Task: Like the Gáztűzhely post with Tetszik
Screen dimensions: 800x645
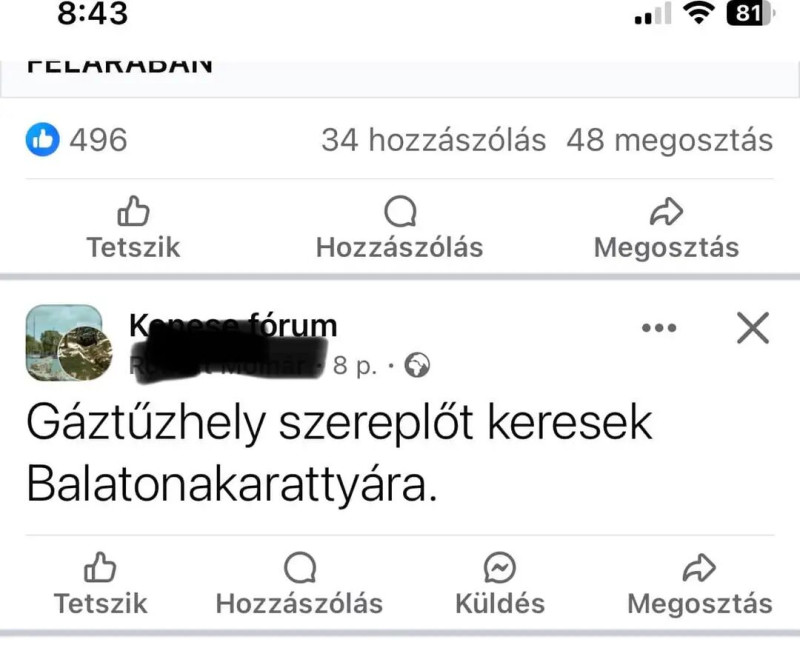Action: pyautogui.click(x=101, y=584)
